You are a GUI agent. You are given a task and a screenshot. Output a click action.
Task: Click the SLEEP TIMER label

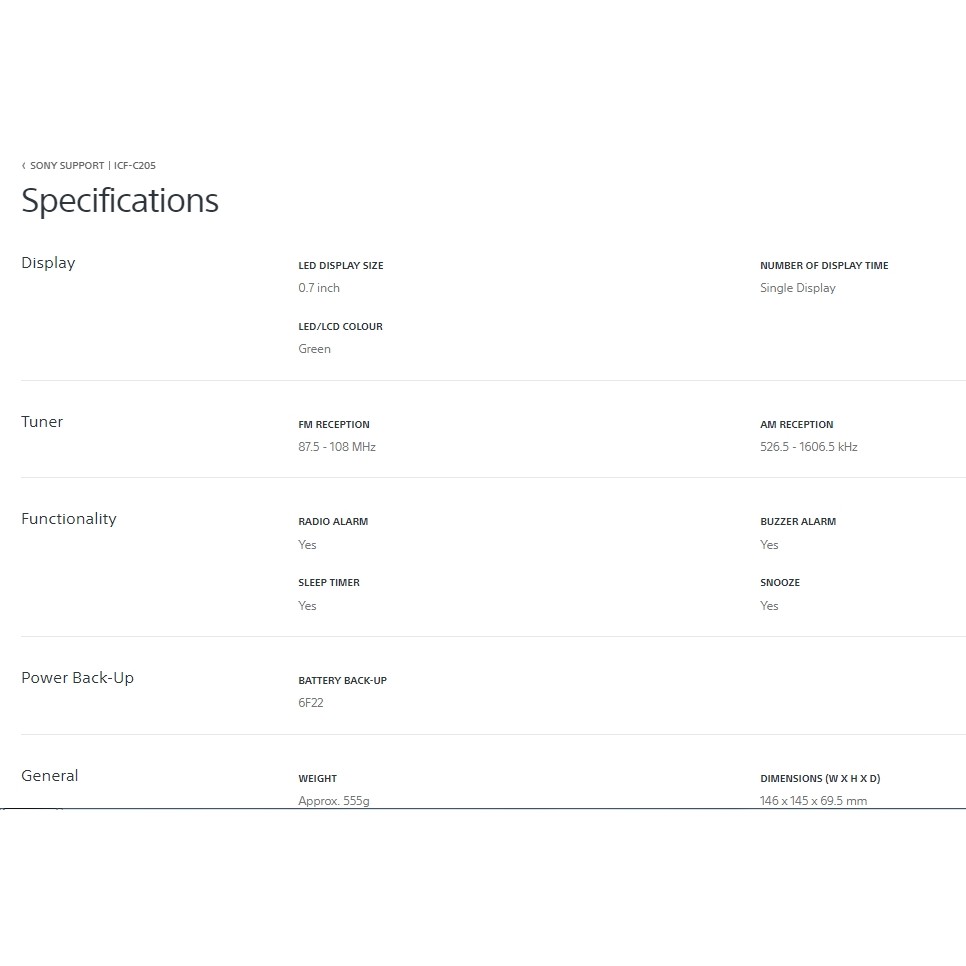click(x=329, y=583)
